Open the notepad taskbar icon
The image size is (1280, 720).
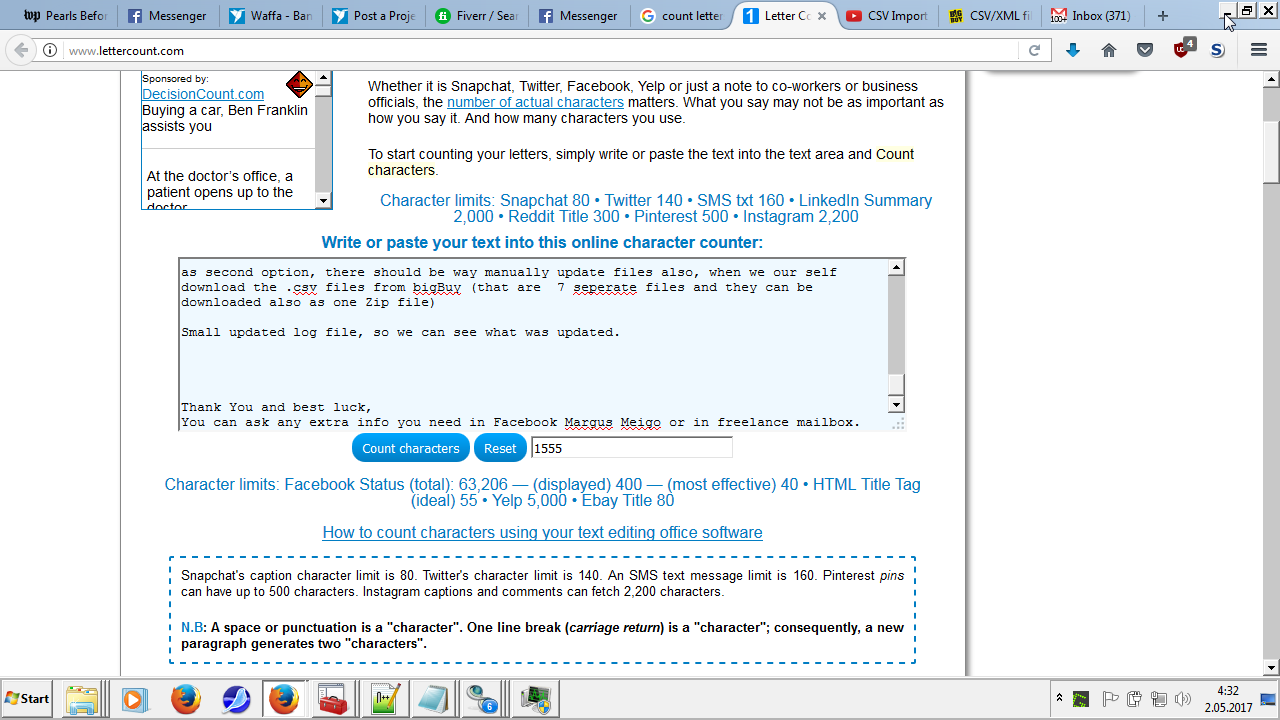click(433, 699)
